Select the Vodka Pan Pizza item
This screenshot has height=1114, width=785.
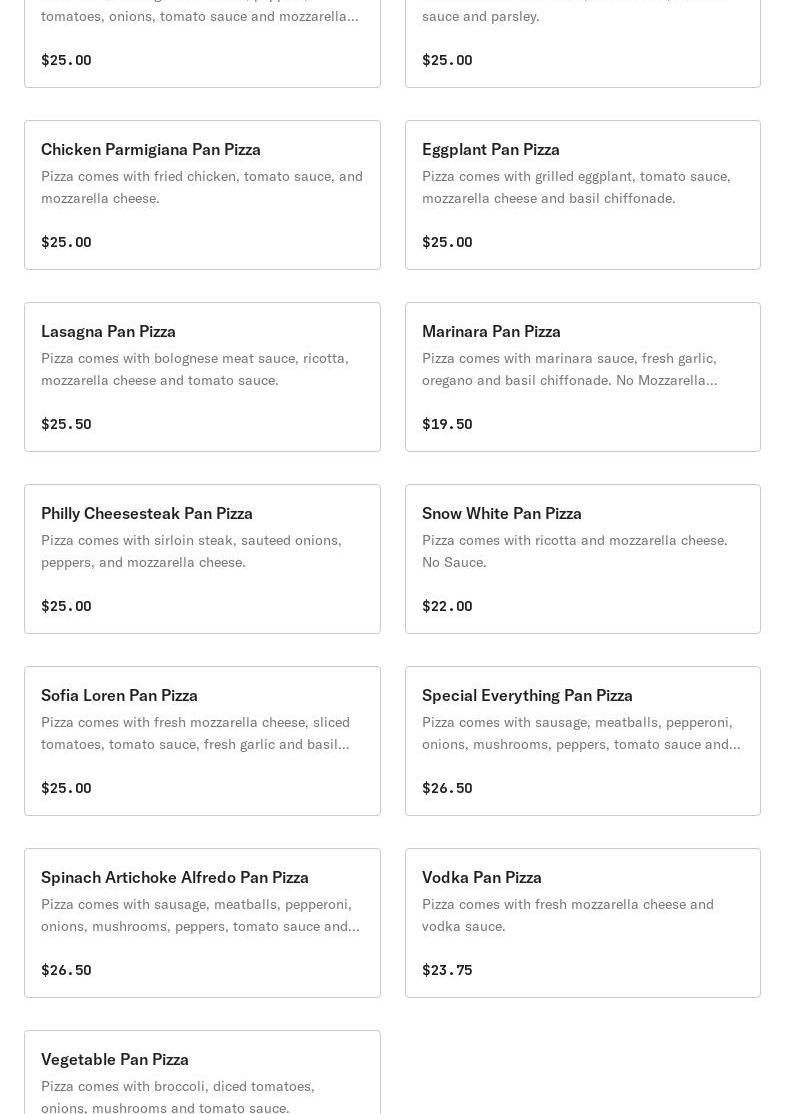[x=582, y=923]
